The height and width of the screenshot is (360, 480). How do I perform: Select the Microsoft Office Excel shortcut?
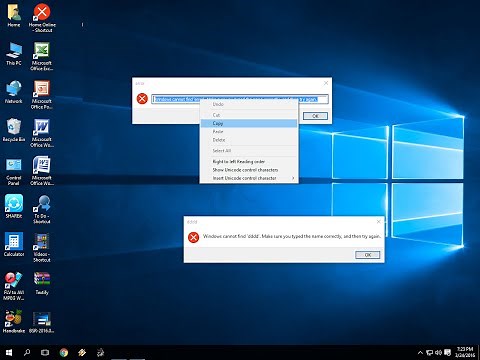42,56
